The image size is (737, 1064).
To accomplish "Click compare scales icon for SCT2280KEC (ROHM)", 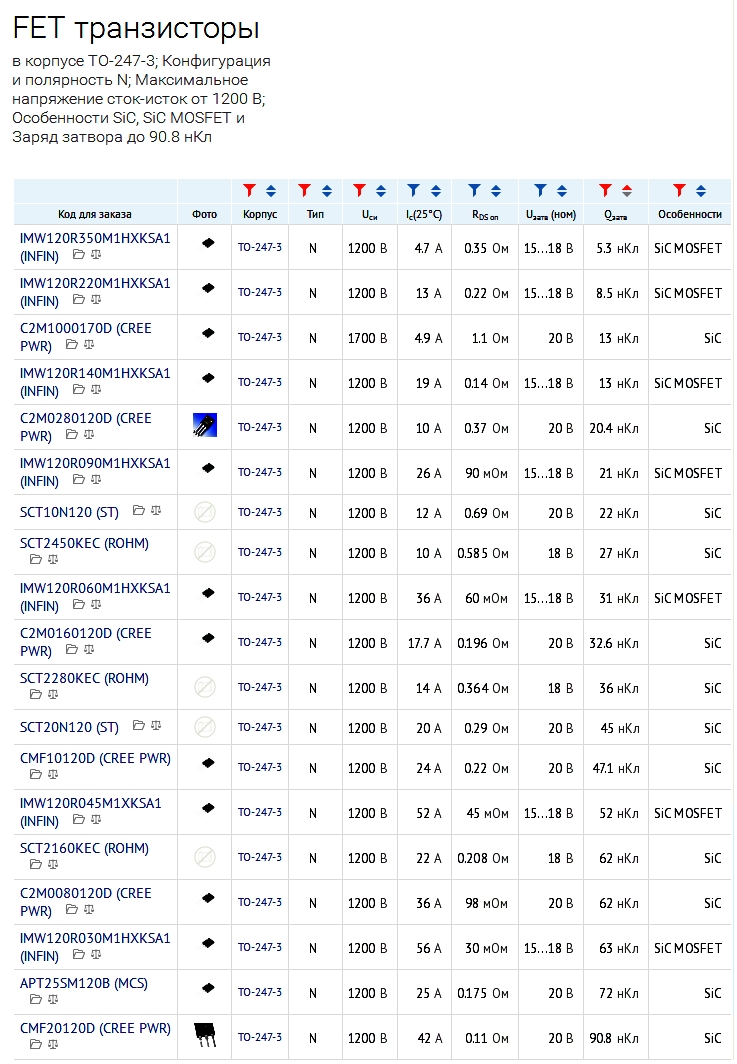I will (53, 694).
